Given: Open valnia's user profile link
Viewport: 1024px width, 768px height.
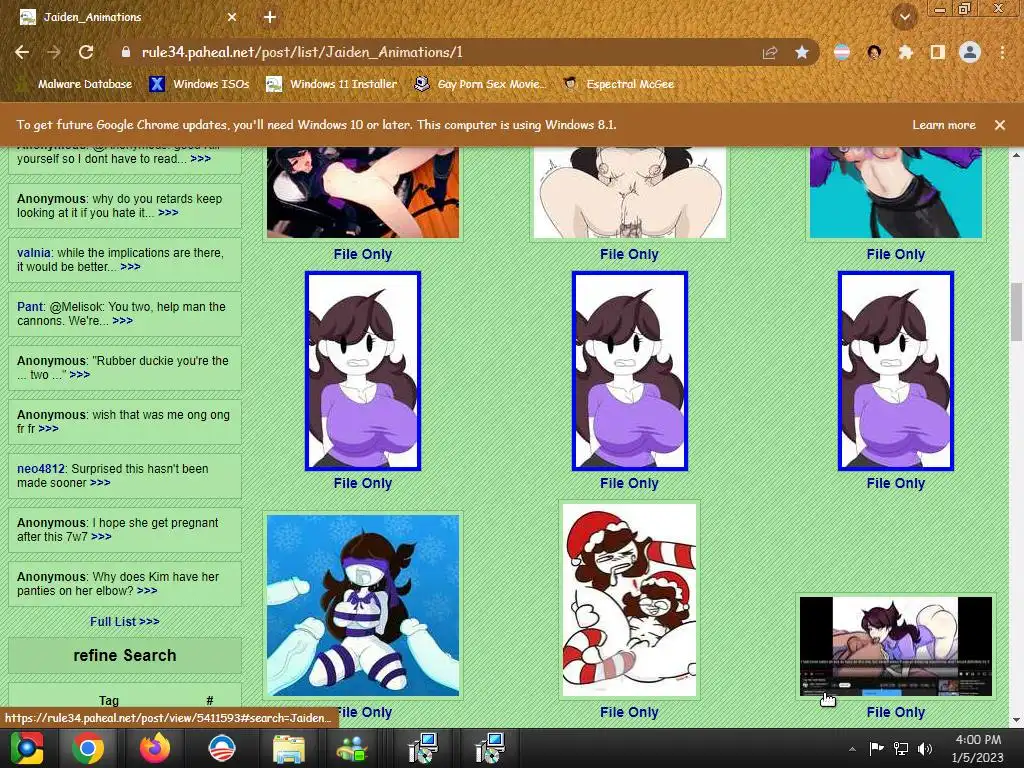Looking at the screenshot, I should click(x=34, y=253).
